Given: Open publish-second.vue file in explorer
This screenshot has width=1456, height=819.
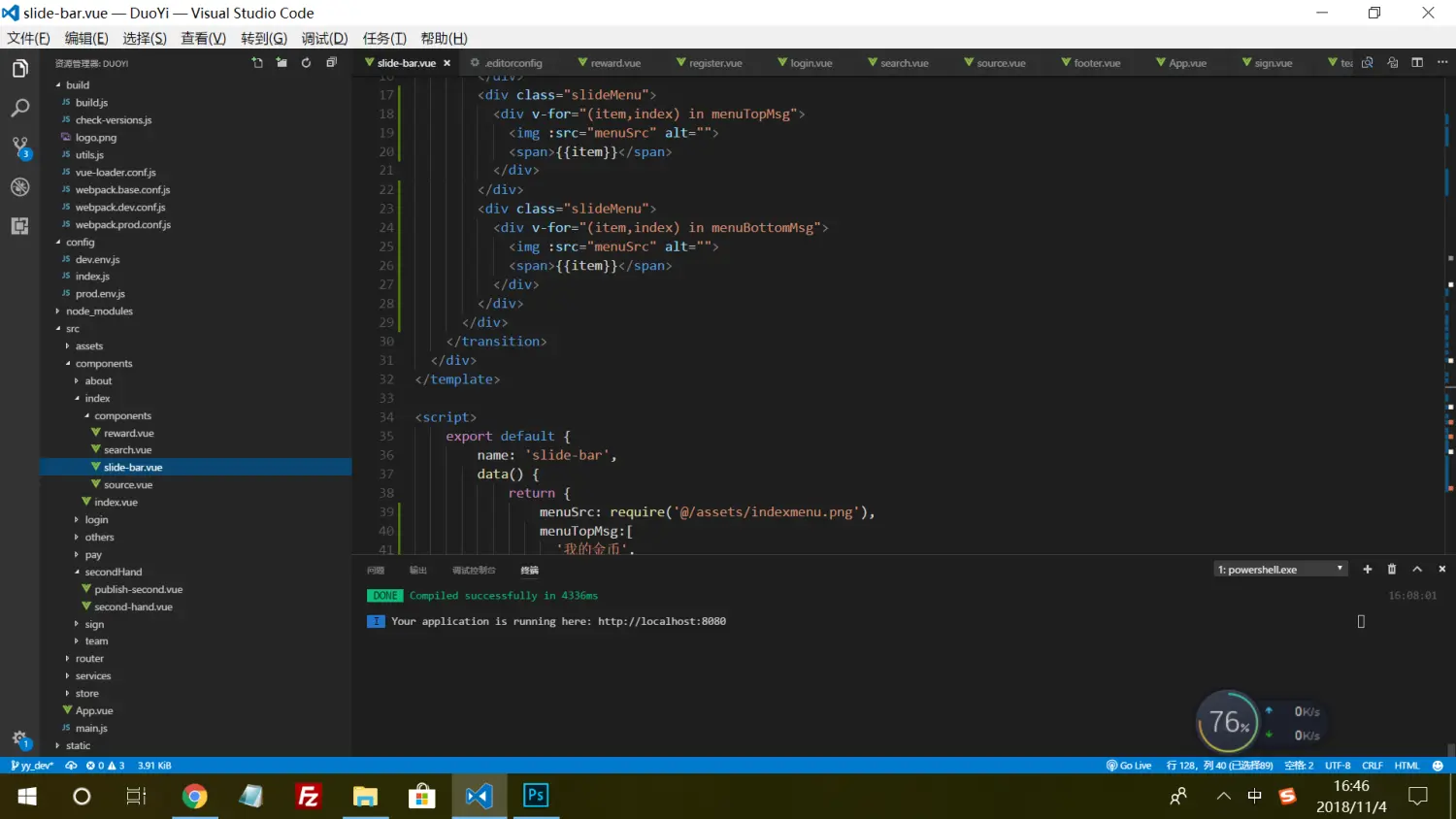Looking at the screenshot, I should pos(138,590).
